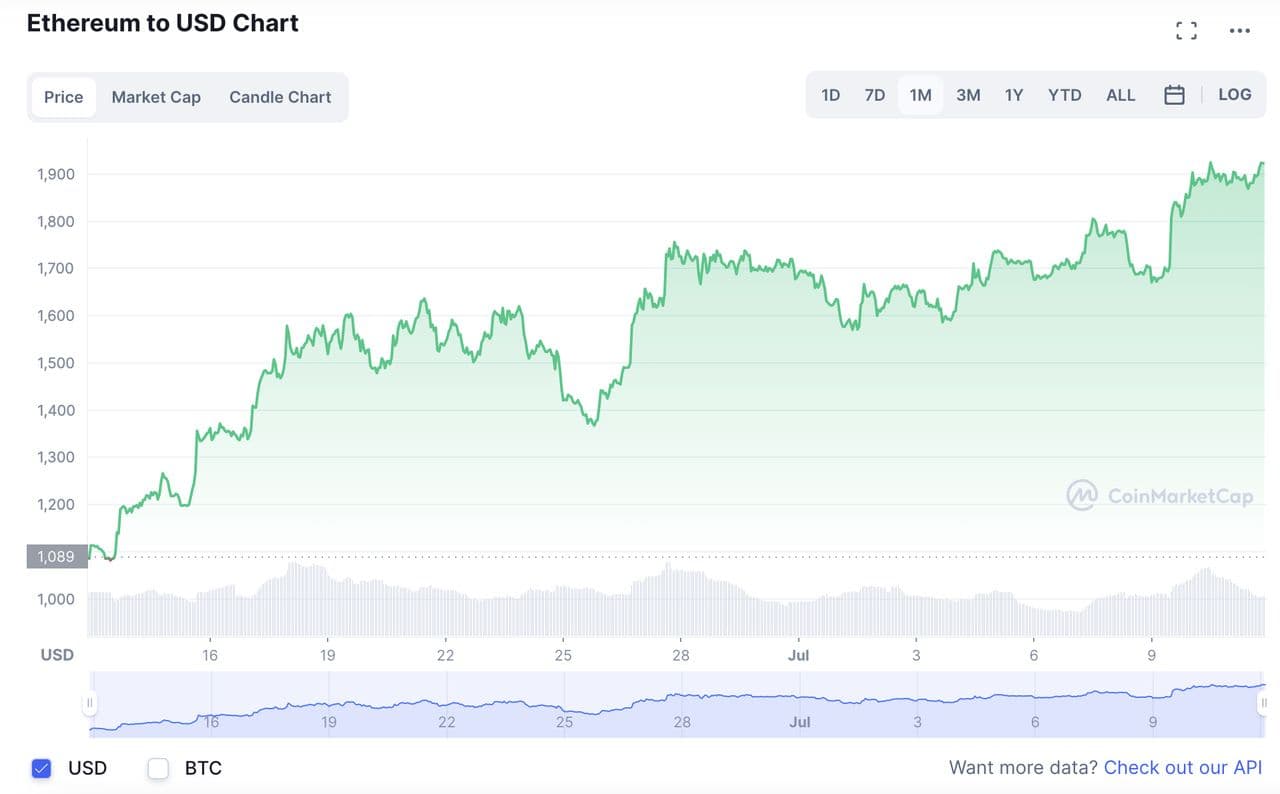Show year-to-date YTD range
The width and height of the screenshot is (1280, 794).
[x=1064, y=95]
